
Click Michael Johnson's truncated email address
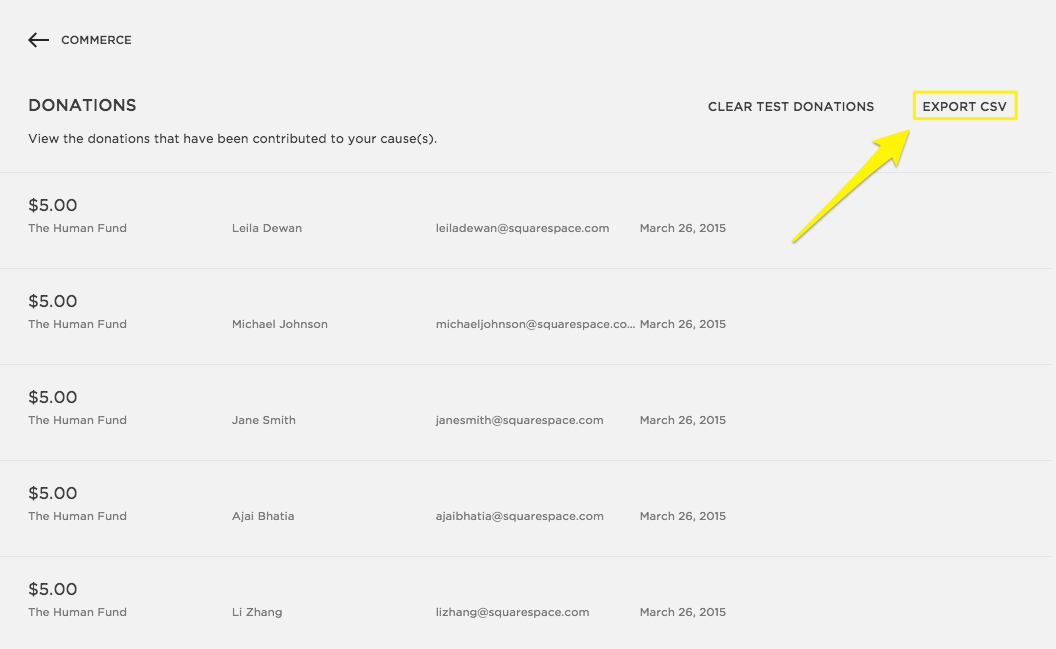535,324
